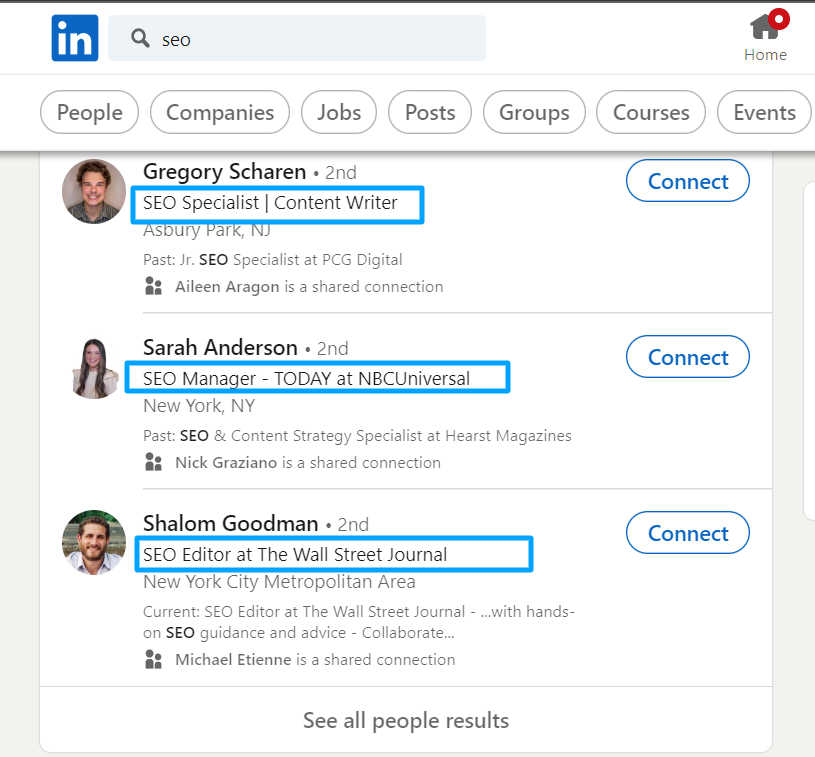Viewport: 815px width, 757px height.
Task: Filter results by People
Action: coord(89,112)
